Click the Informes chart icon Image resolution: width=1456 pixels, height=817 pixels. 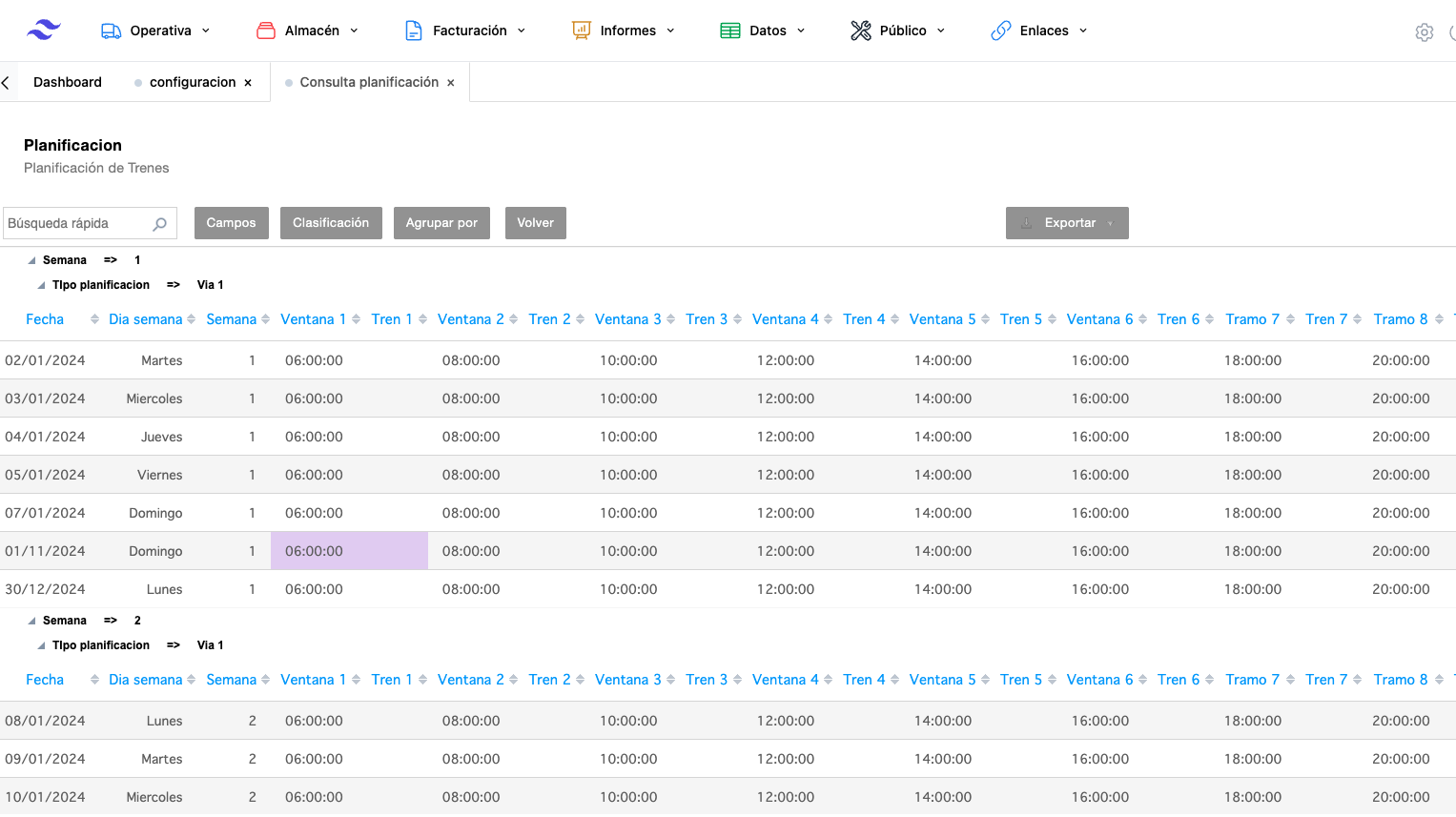pyautogui.click(x=581, y=31)
